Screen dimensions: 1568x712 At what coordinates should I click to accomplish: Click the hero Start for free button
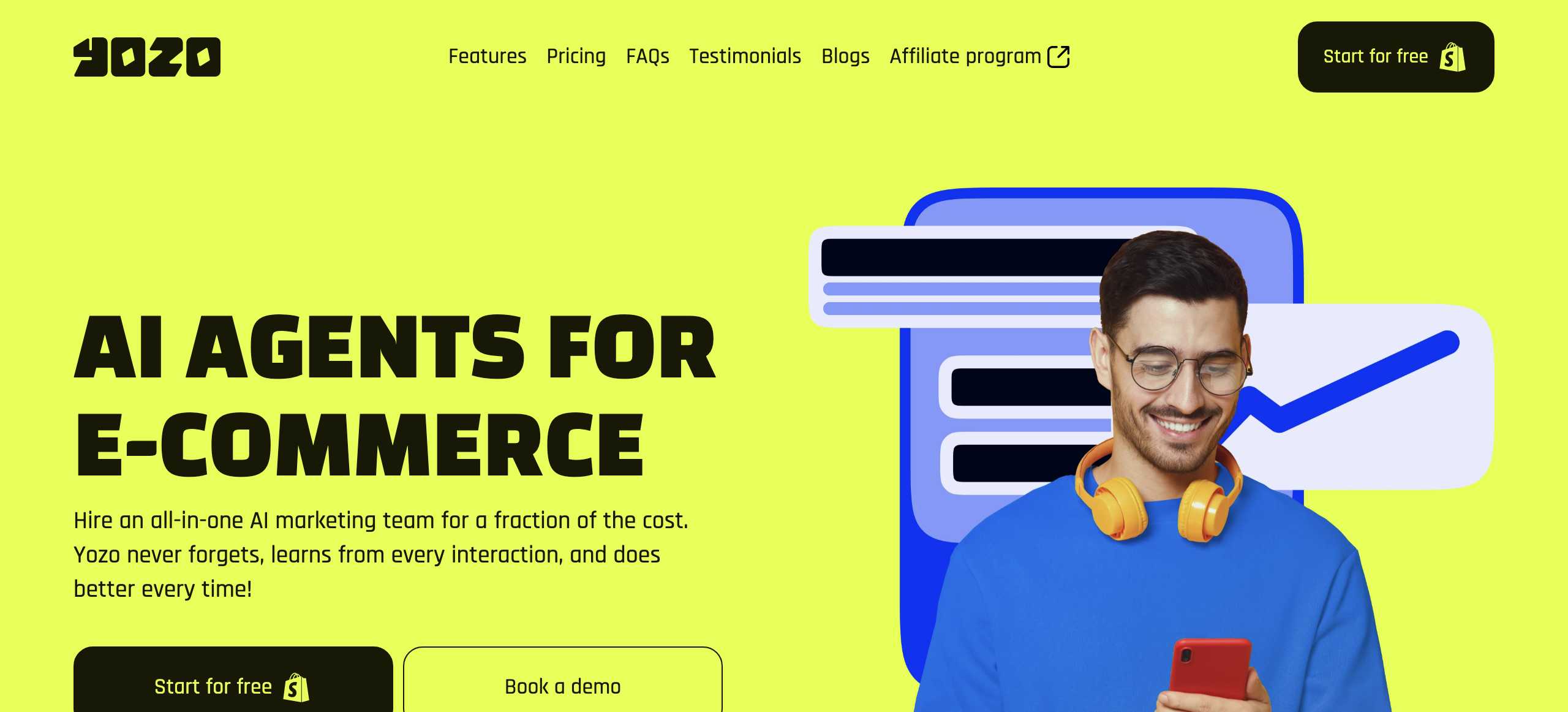pyautogui.click(x=233, y=680)
